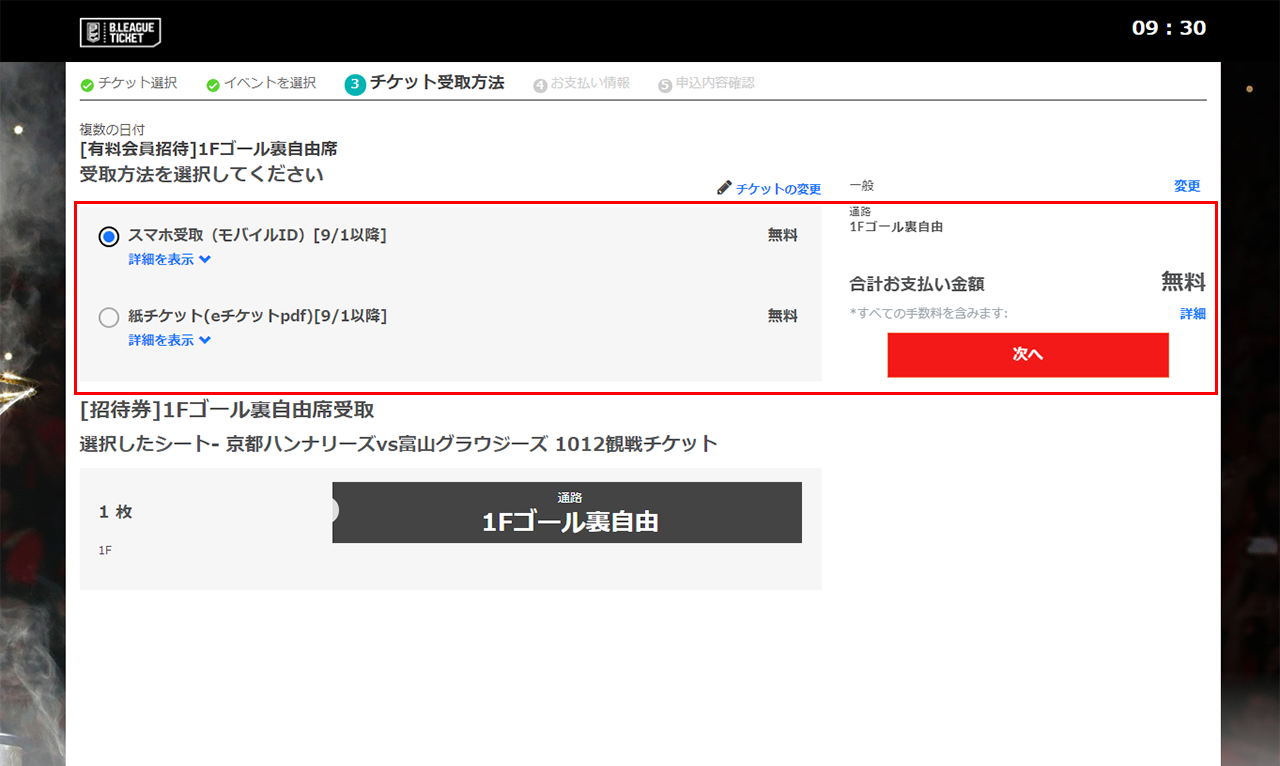Click step 4 お支払い情報

click(582, 84)
